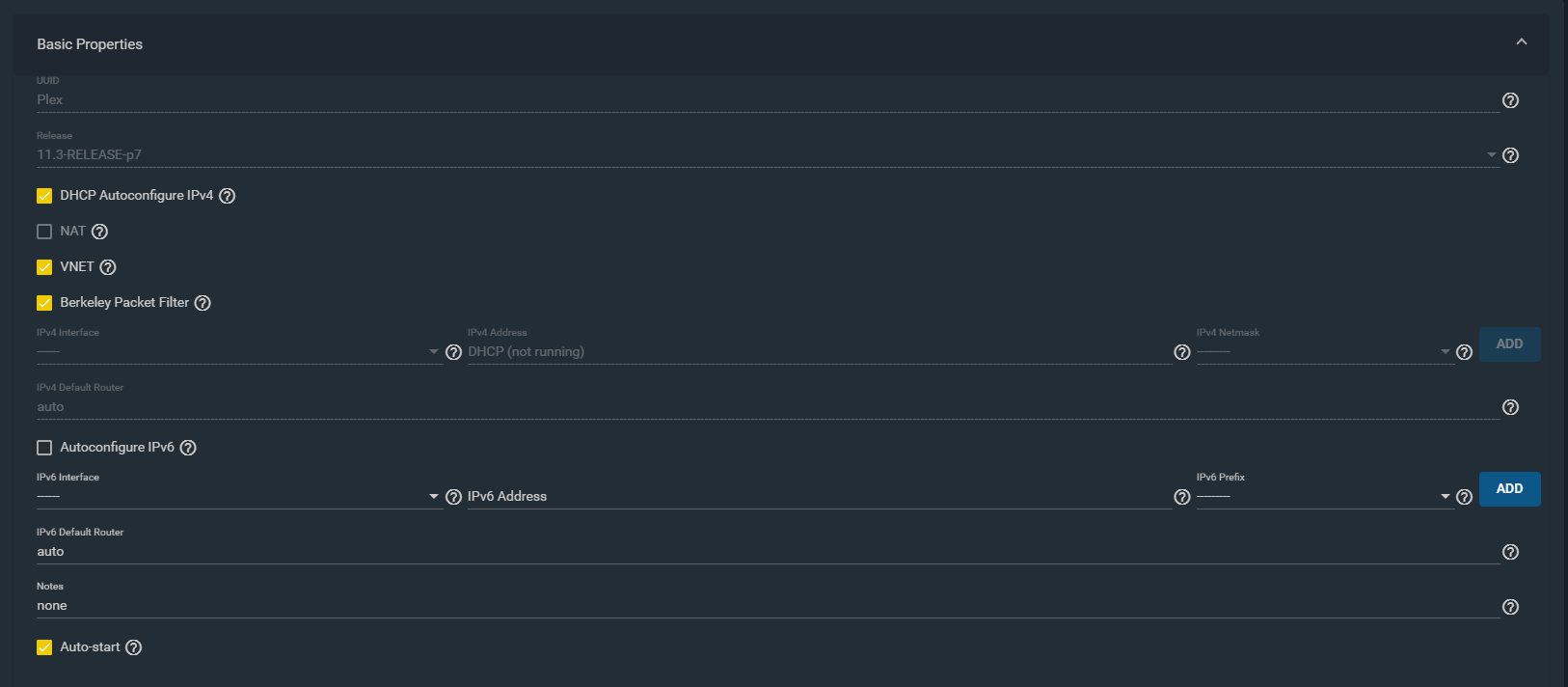
Task: Click the IPv6 Address input field
Action: pos(818,497)
